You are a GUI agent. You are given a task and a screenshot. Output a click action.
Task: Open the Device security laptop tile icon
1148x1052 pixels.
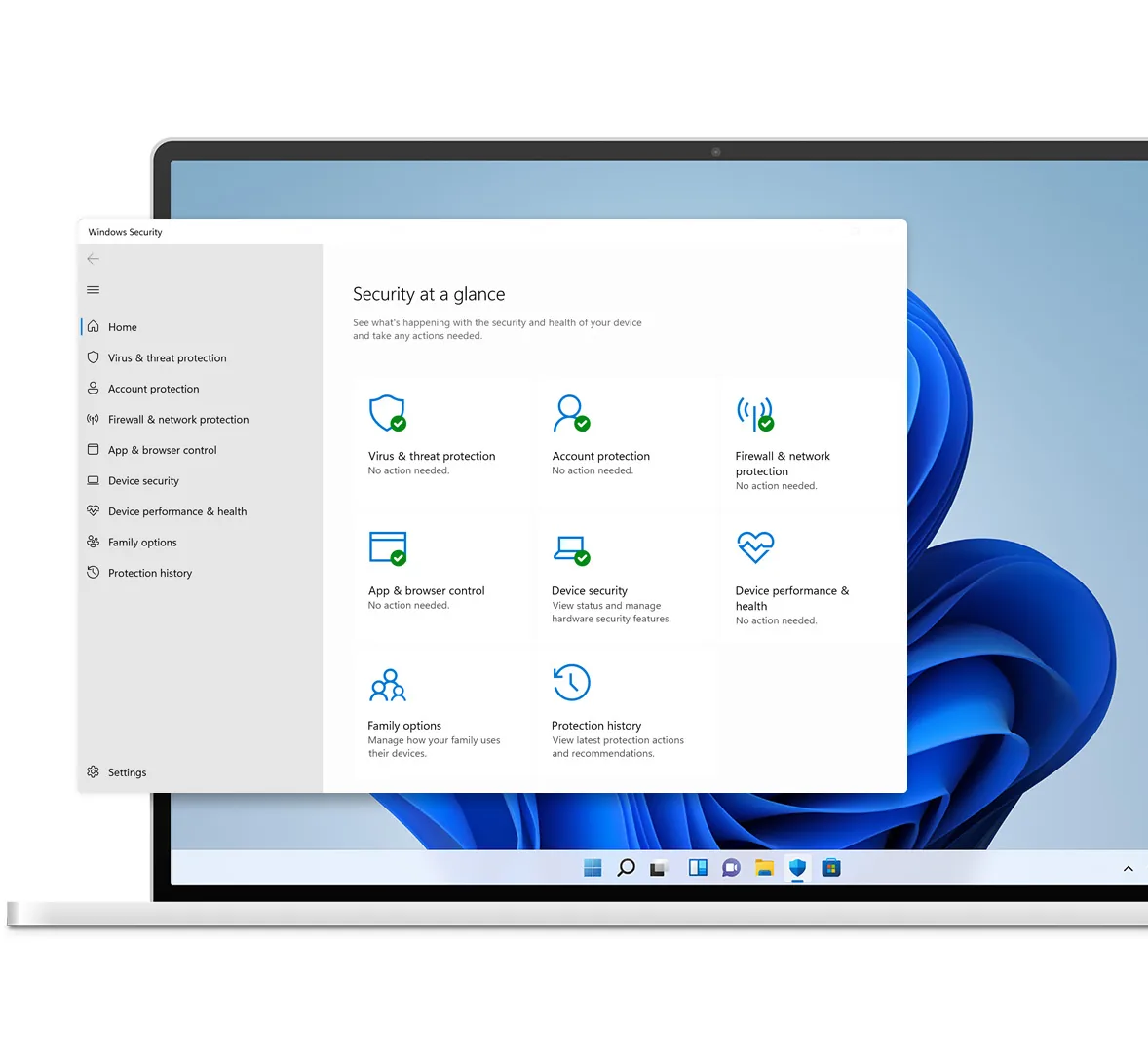pos(571,550)
